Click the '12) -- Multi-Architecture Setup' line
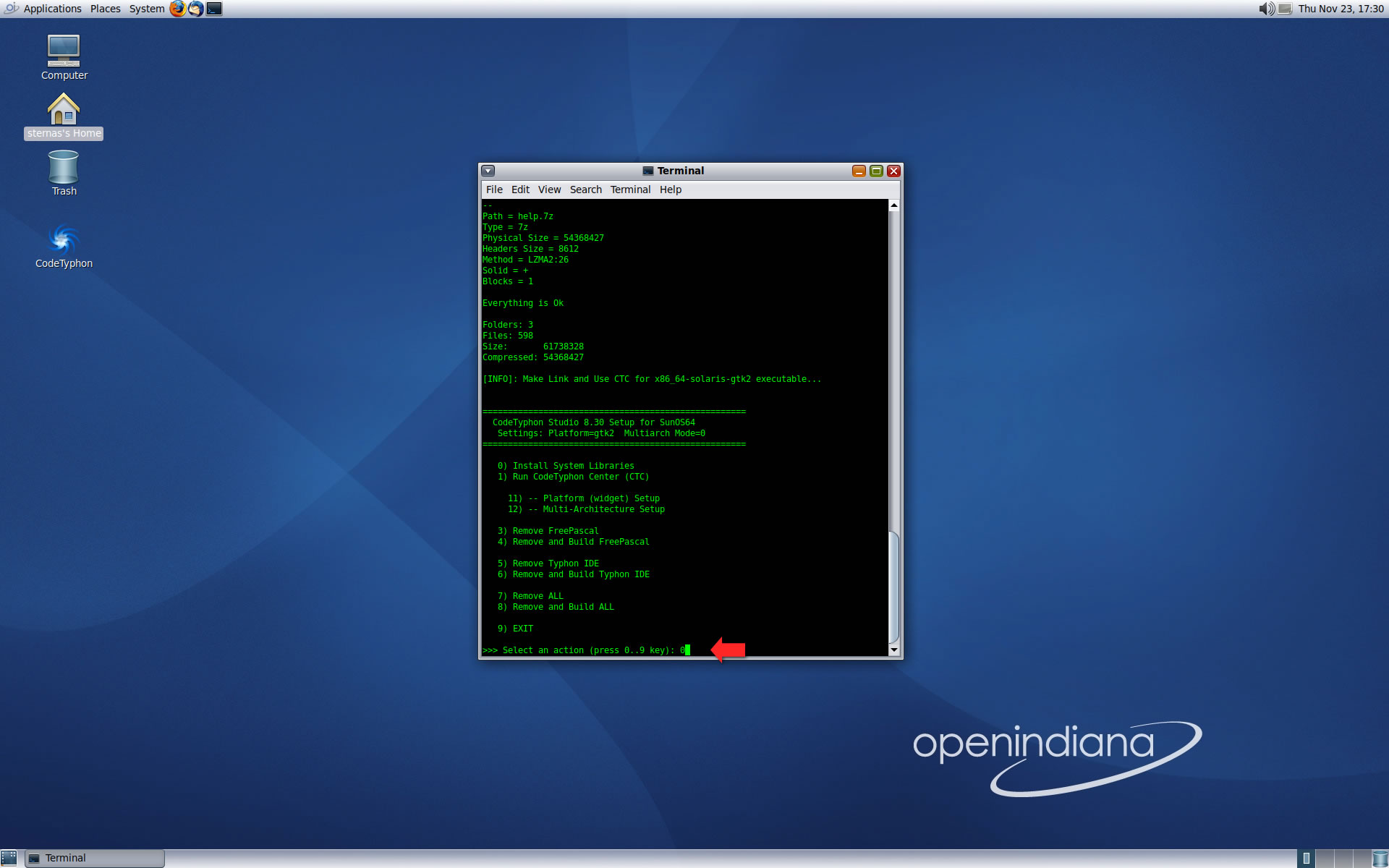1389x868 pixels. (x=586, y=509)
